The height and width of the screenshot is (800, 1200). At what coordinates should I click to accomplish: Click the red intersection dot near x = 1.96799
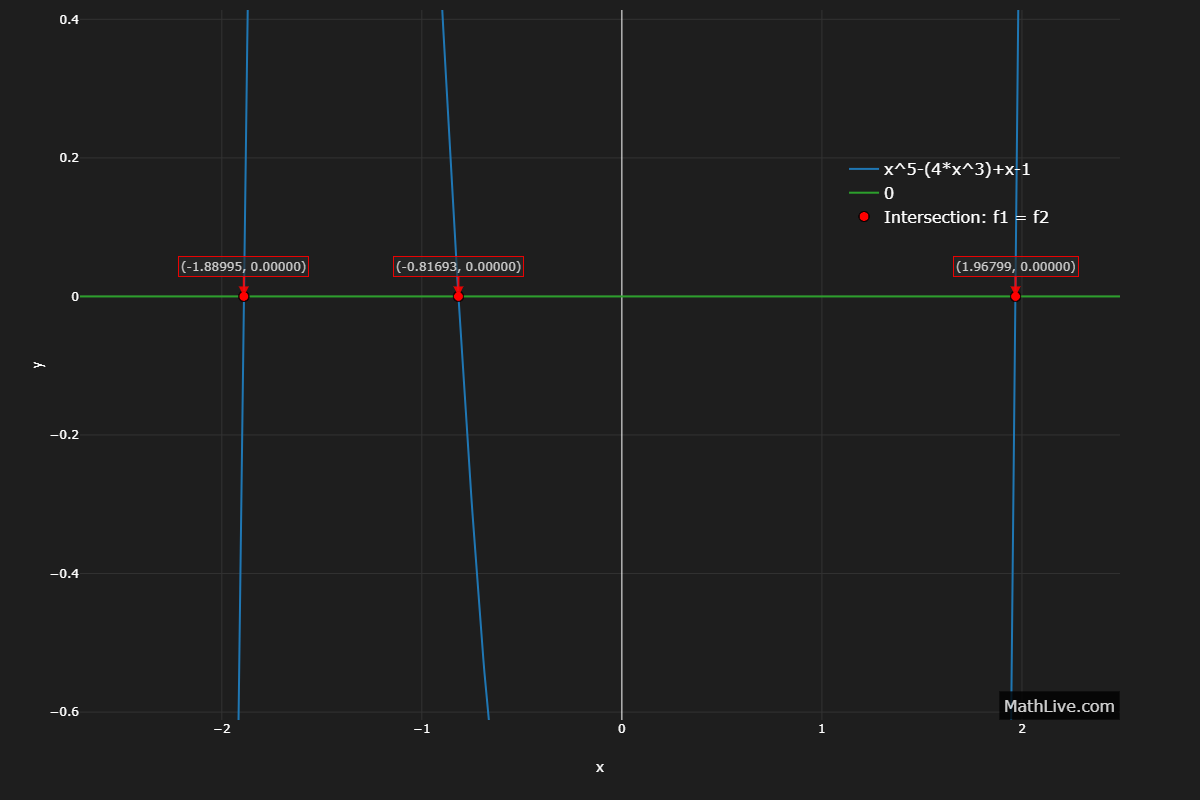tap(1015, 296)
